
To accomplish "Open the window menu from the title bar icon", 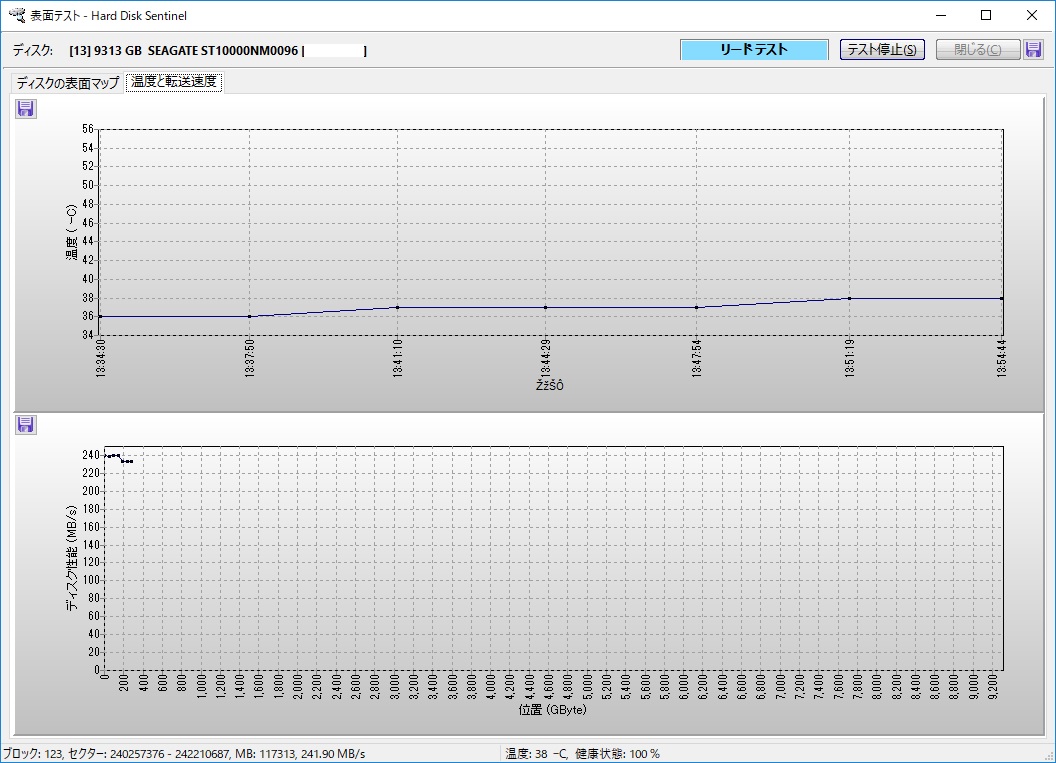I will pos(16,15).
